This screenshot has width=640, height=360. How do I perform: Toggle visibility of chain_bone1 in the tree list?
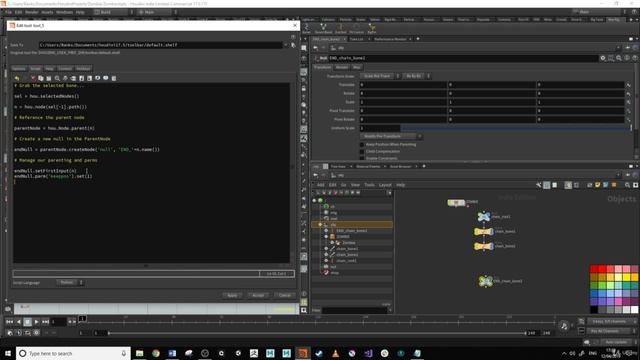click(x=326, y=249)
